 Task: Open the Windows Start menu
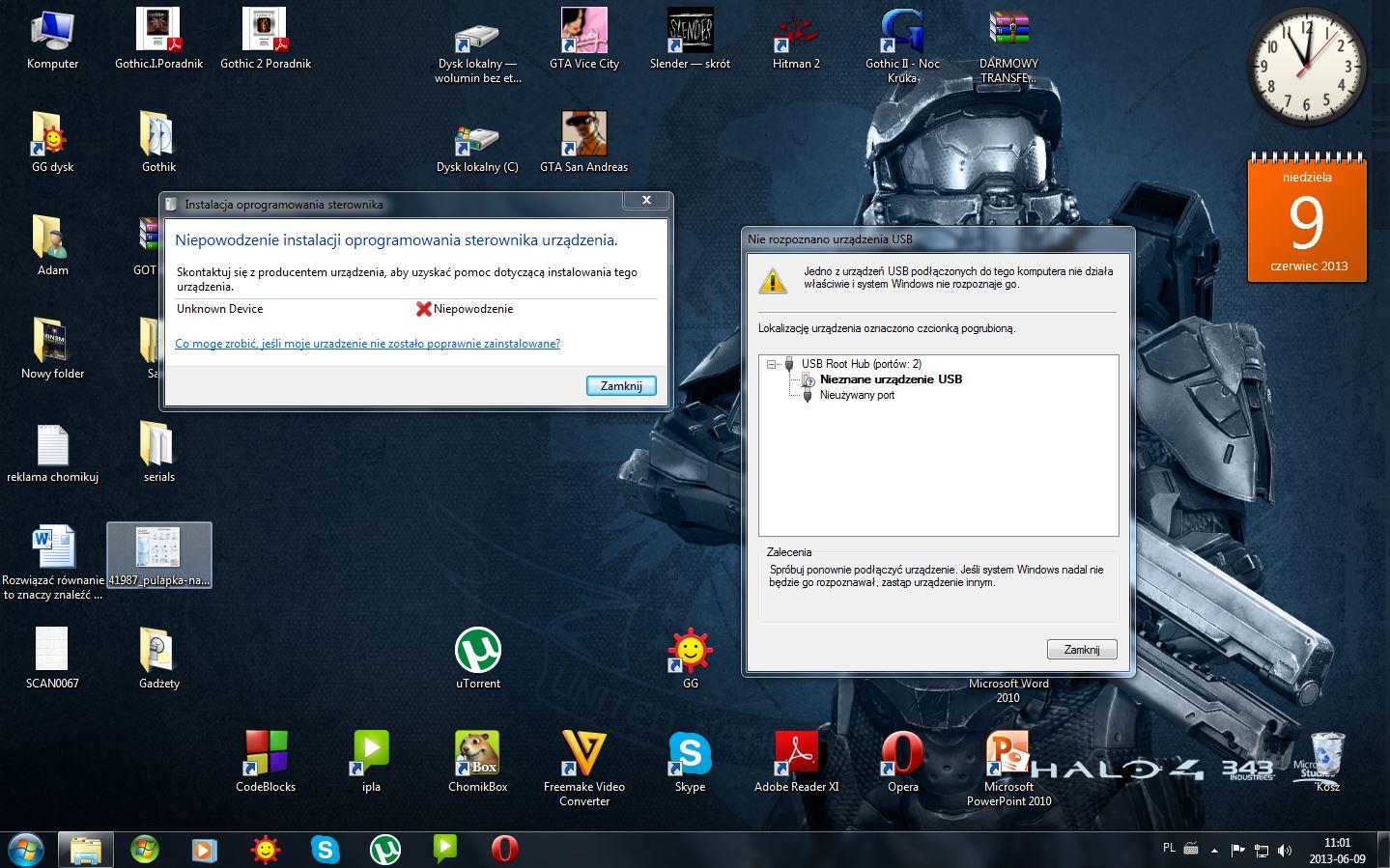26,850
